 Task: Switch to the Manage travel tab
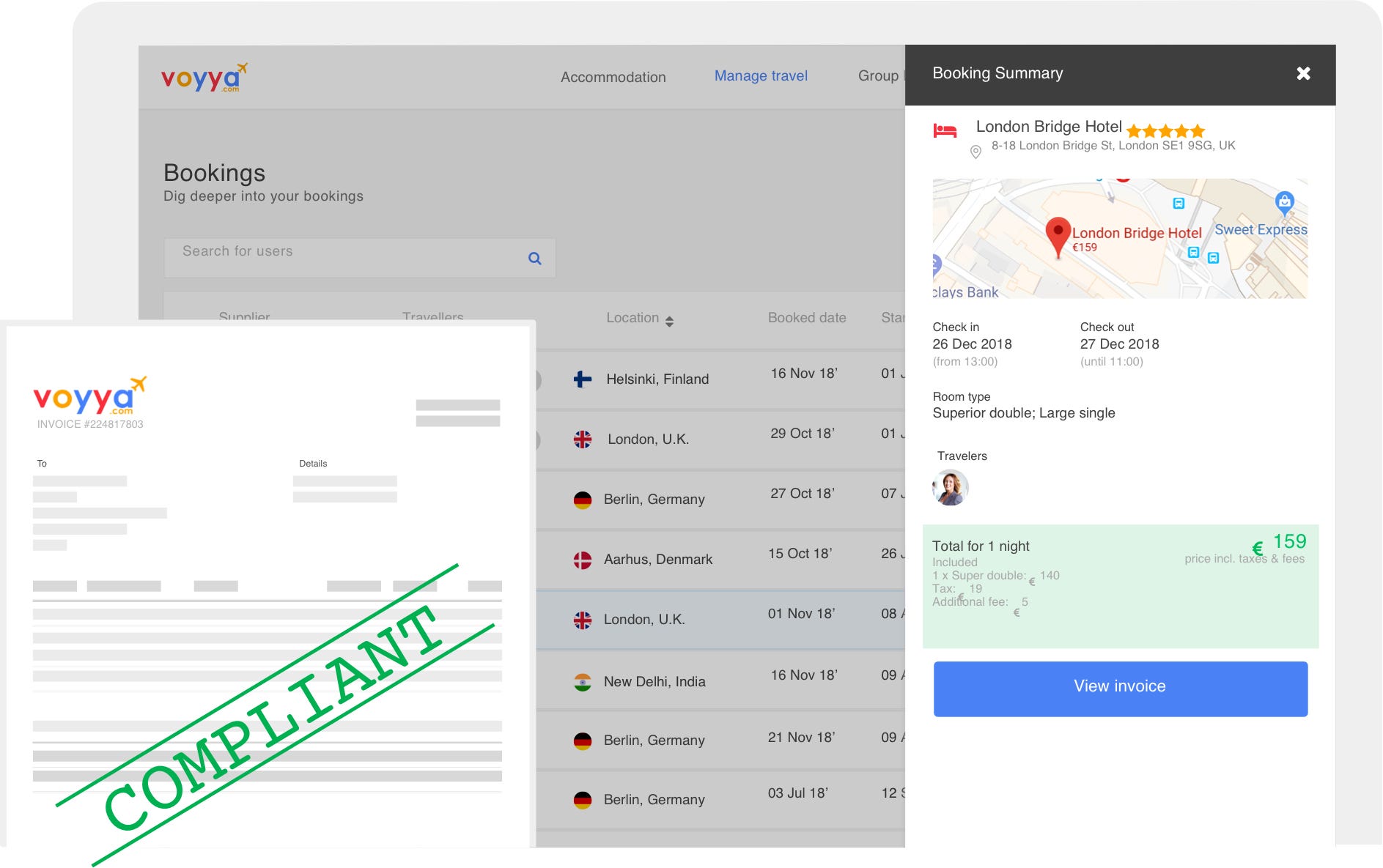coord(760,75)
